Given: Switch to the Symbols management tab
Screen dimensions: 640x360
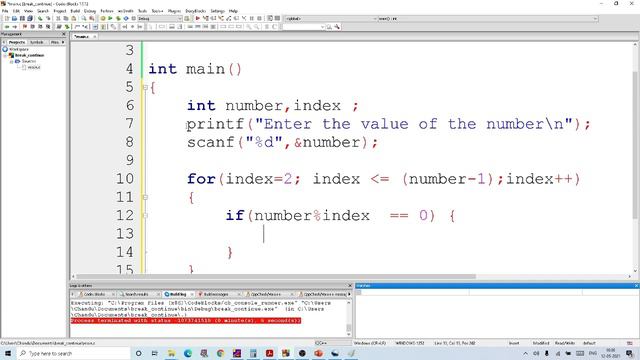Looking at the screenshot, I should click(x=36, y=42).
